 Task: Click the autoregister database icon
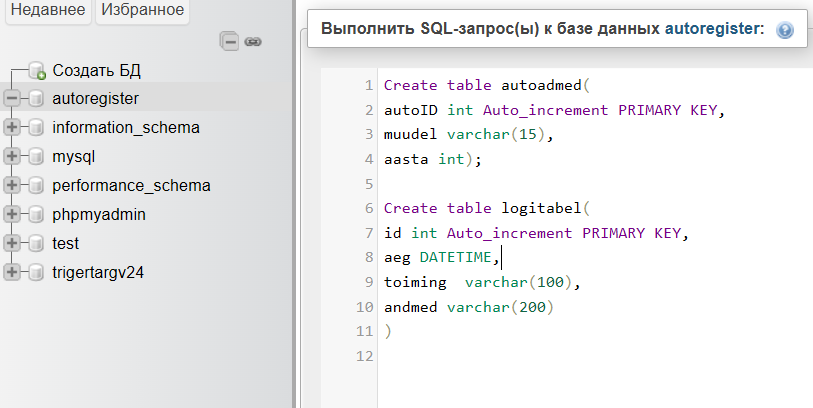tap(35, 99)
